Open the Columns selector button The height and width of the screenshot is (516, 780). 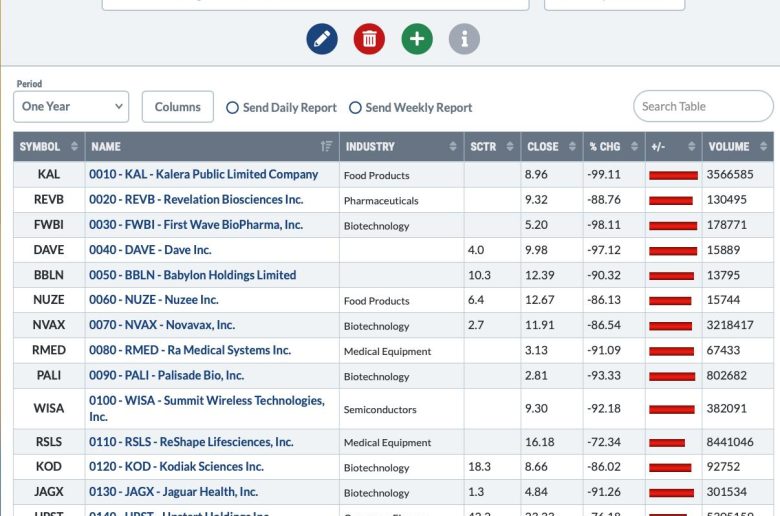pos(178,106)
